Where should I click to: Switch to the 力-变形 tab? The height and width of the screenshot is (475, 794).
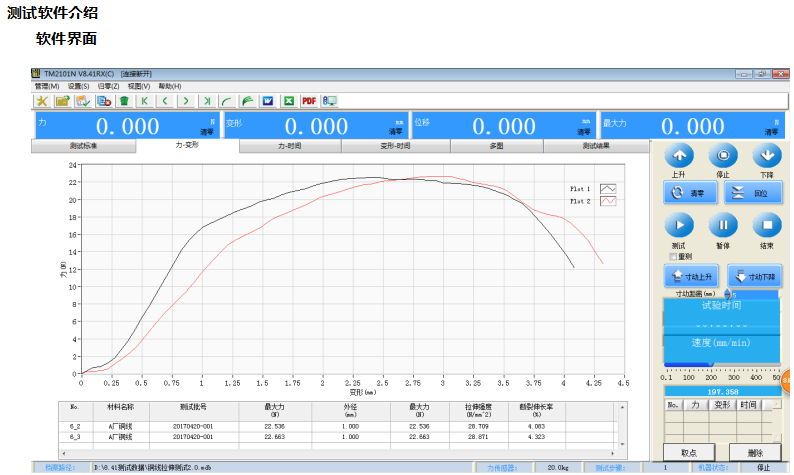click(187, 145)
